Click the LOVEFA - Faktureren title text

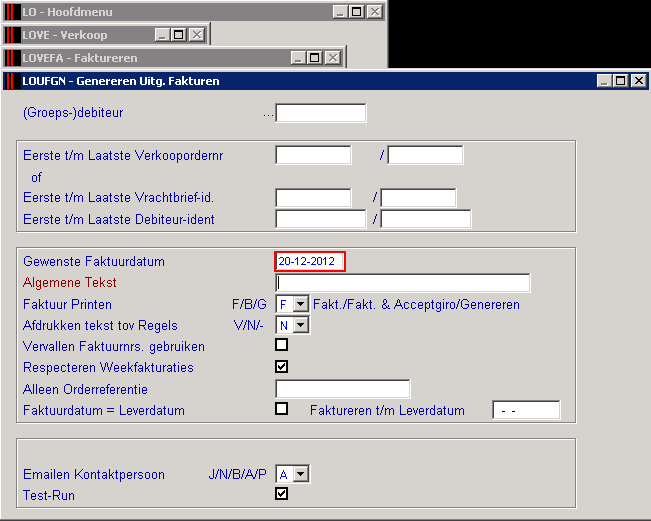tap(80, 58)
